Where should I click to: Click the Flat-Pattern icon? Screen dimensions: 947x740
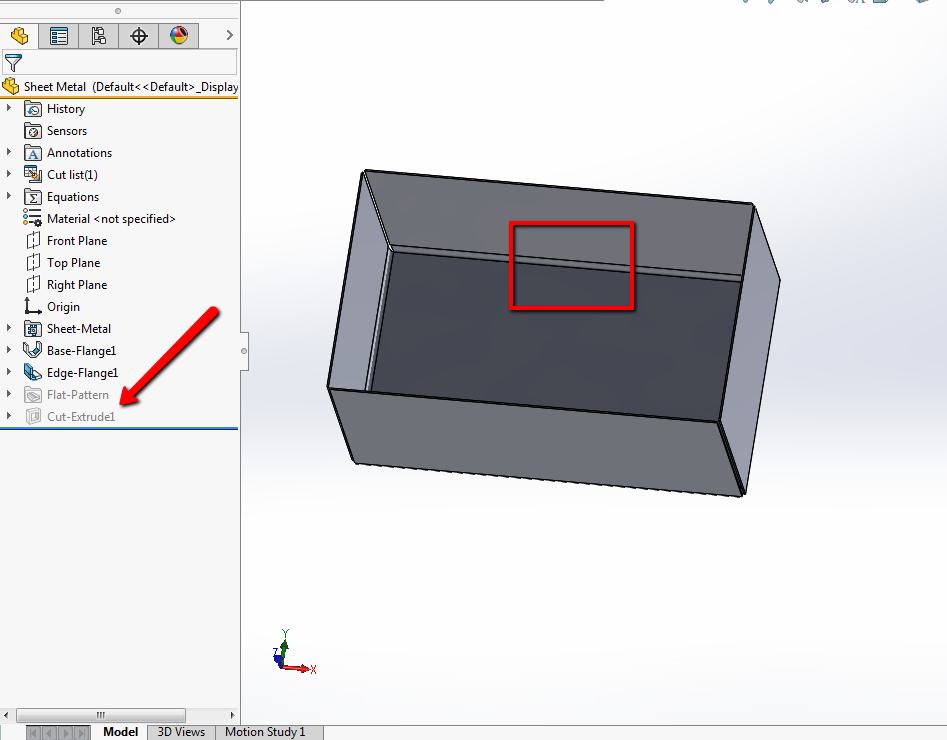pyautogui.click(x=33, y=394)
